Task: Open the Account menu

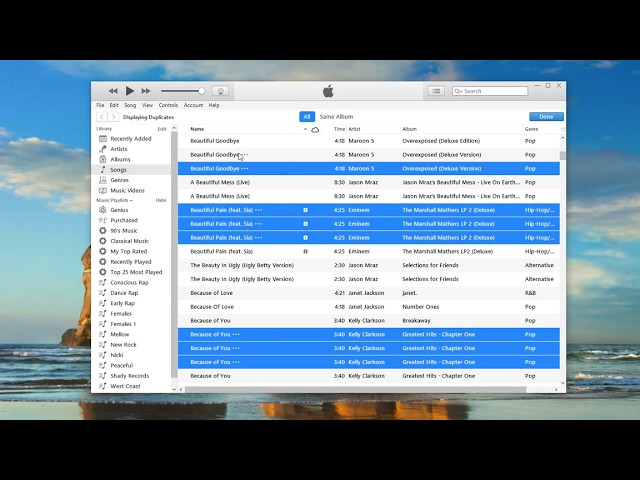Action: 193,105
